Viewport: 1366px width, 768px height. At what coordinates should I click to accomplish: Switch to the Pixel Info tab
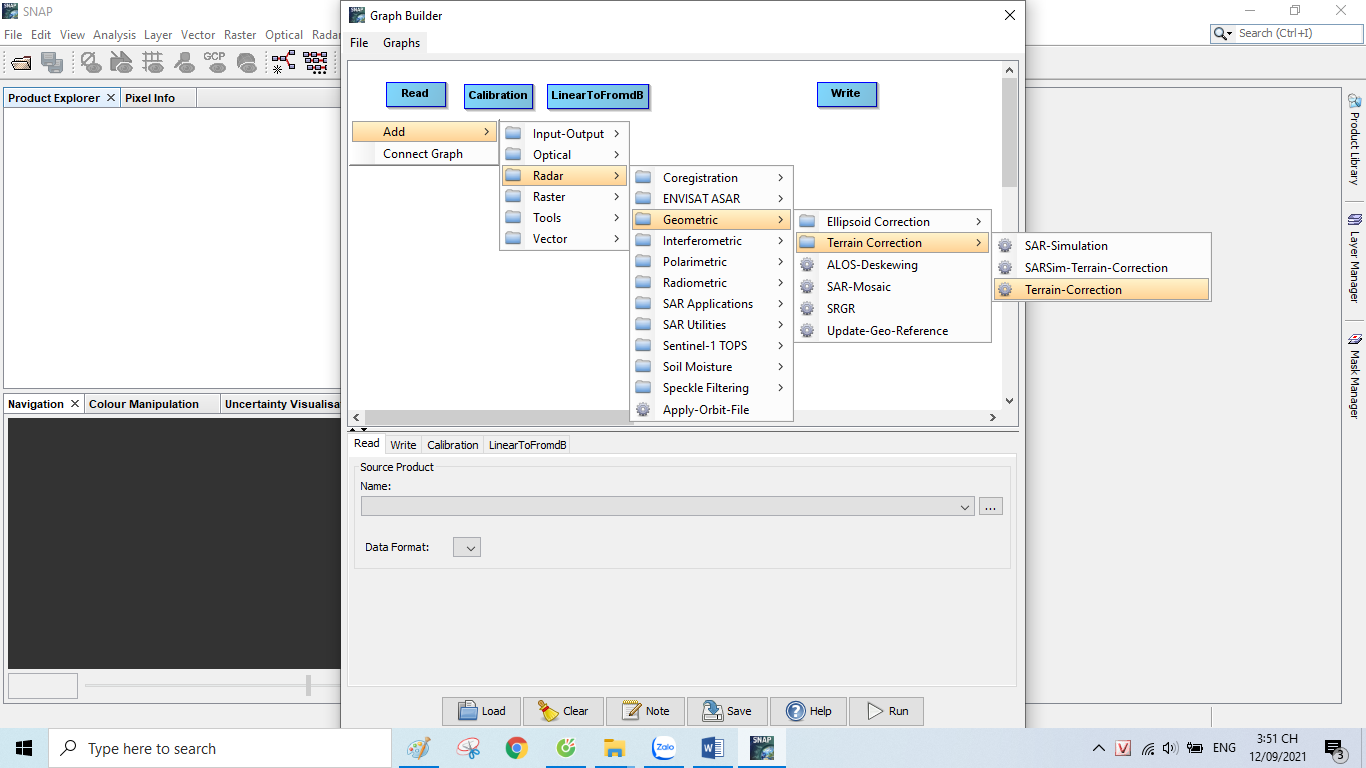coord(150,98)
